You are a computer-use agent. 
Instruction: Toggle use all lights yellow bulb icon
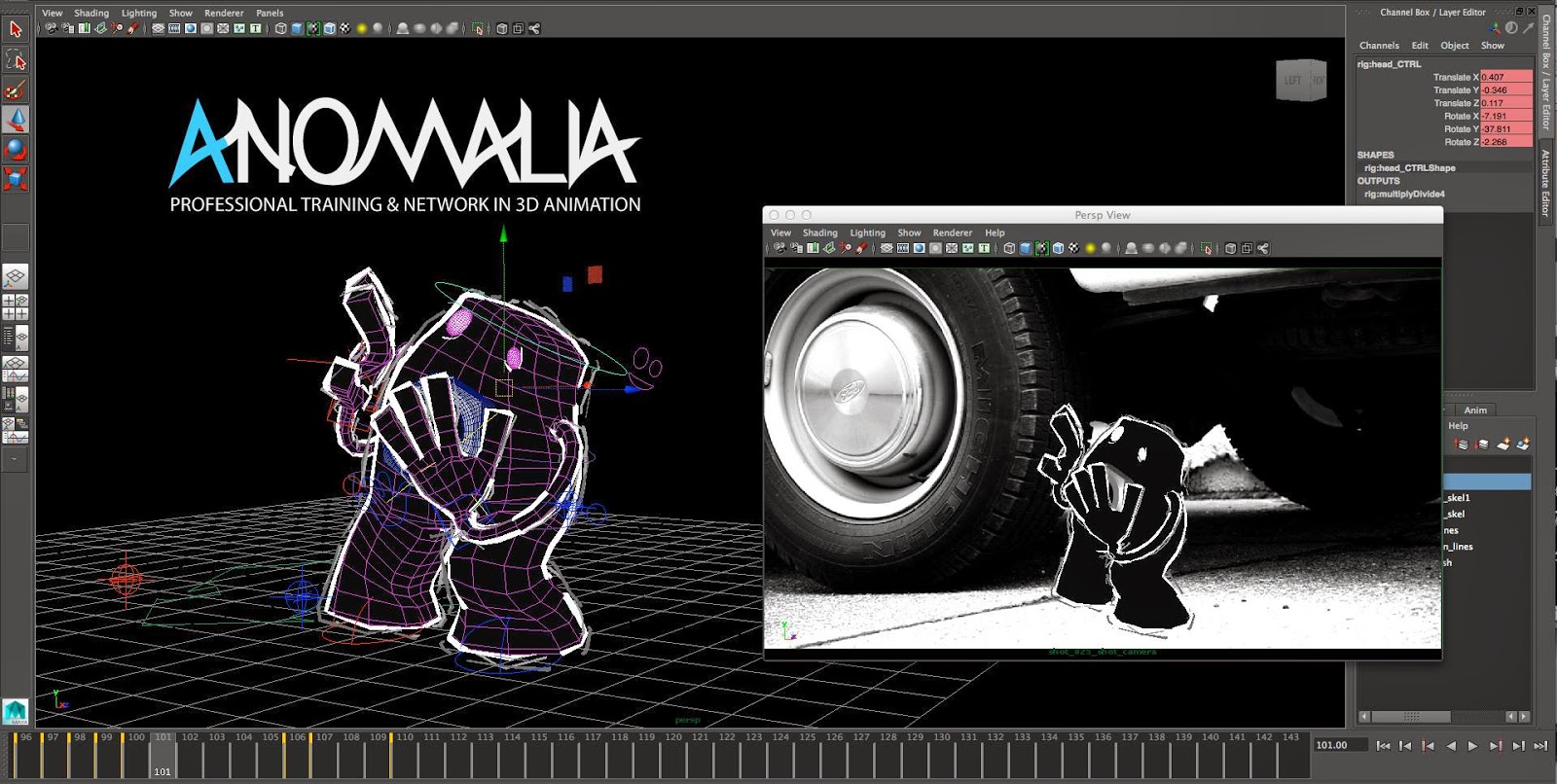[362, 29]
